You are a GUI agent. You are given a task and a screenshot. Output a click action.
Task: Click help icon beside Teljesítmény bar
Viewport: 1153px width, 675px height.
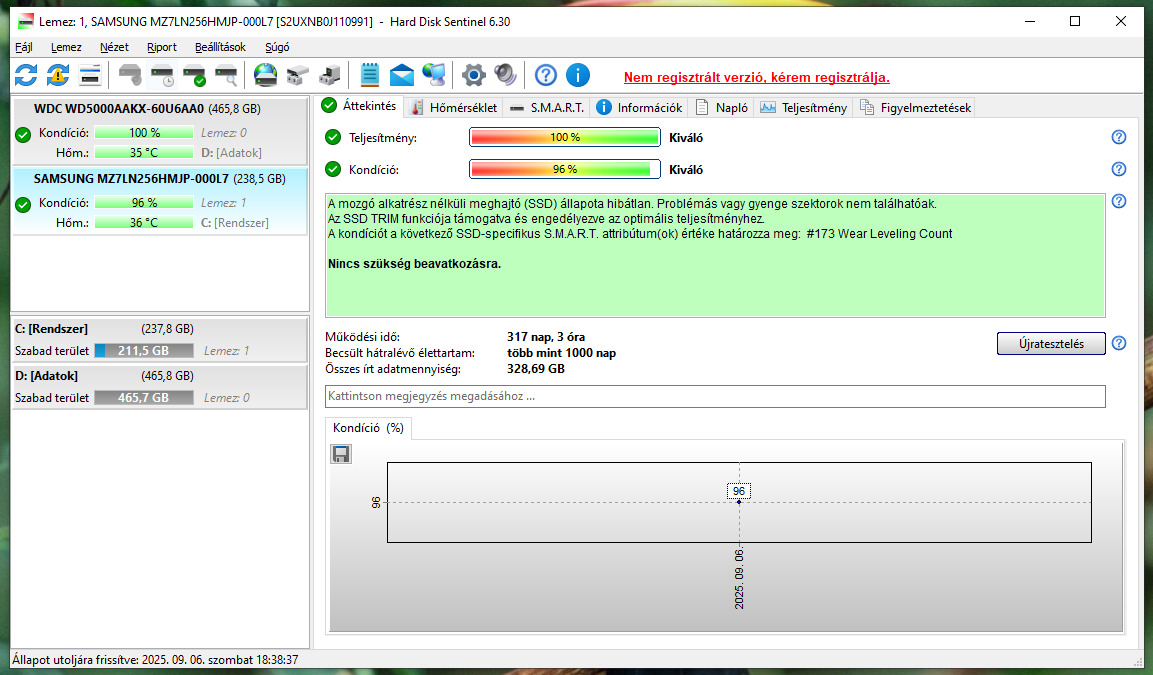(x=1118, y=138)
